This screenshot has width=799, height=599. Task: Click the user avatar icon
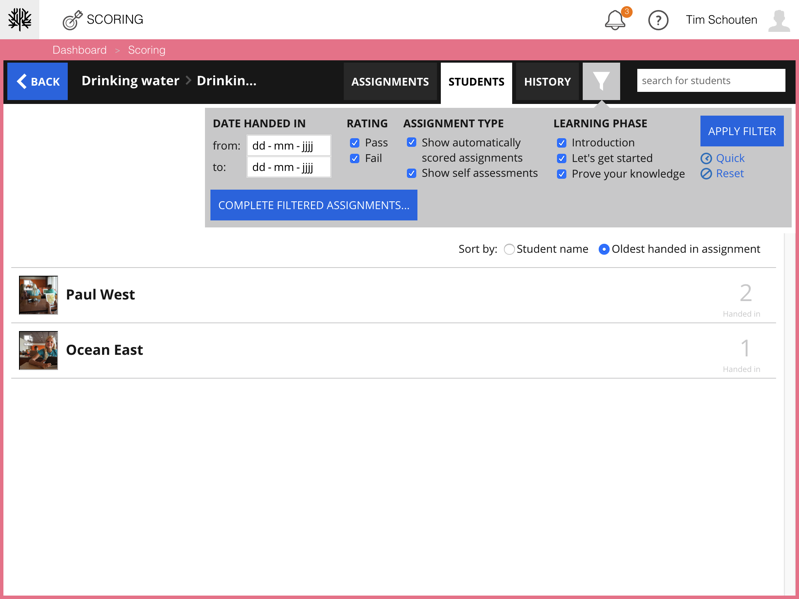(x=779, y=20)
